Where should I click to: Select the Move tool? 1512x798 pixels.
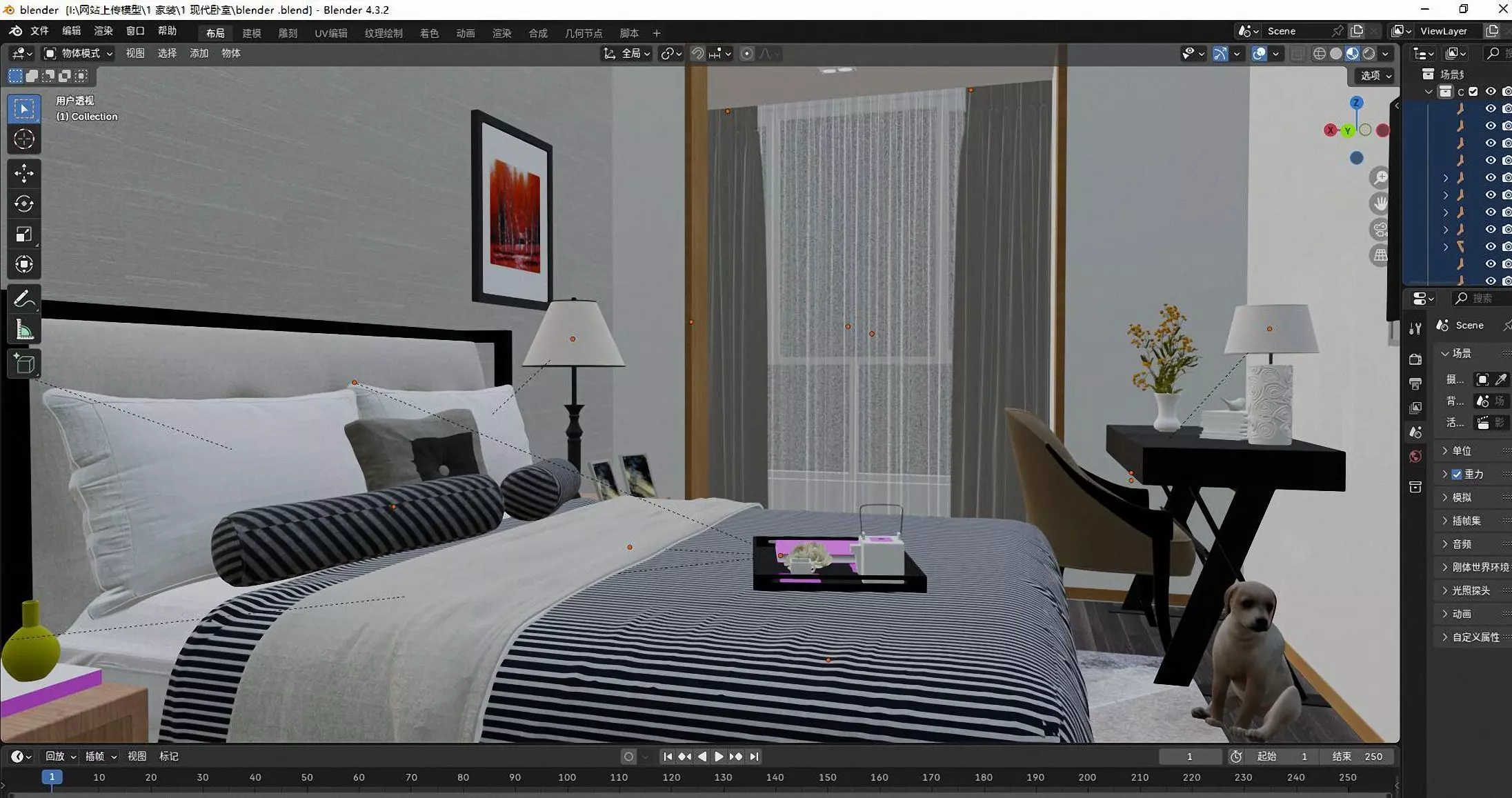point(24,173)
